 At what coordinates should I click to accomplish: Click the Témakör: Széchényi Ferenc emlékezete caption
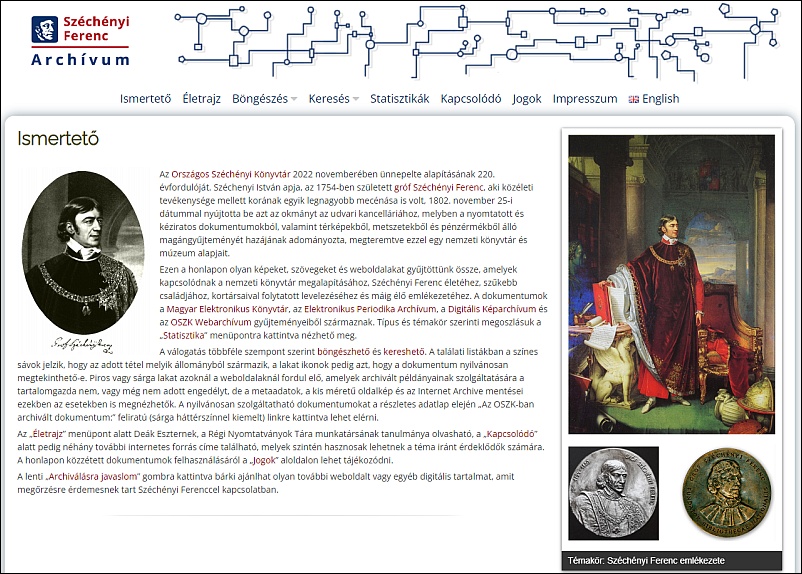pos(646,561)
